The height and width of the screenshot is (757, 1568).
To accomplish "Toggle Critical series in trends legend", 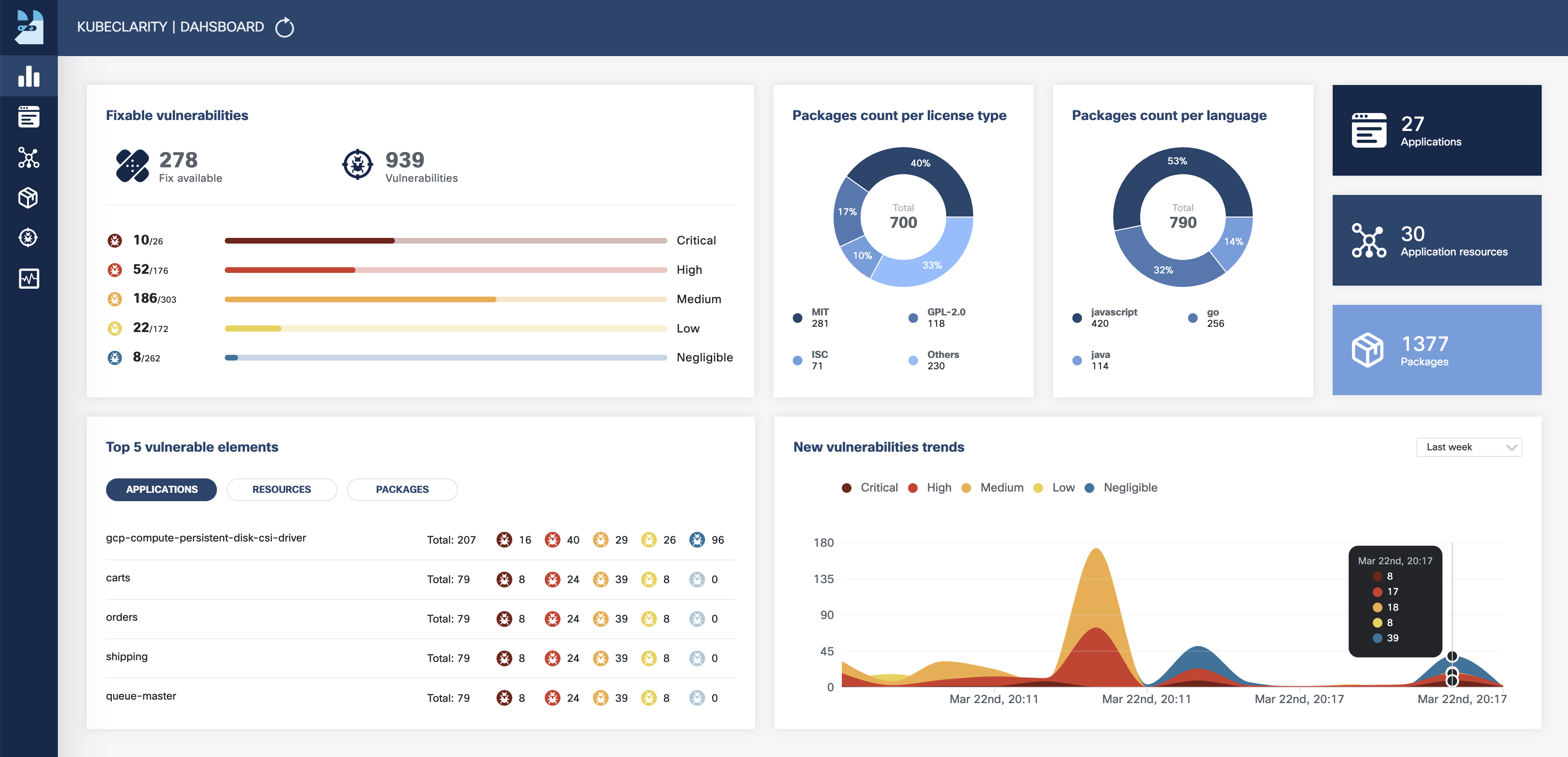I will point(870,488).
